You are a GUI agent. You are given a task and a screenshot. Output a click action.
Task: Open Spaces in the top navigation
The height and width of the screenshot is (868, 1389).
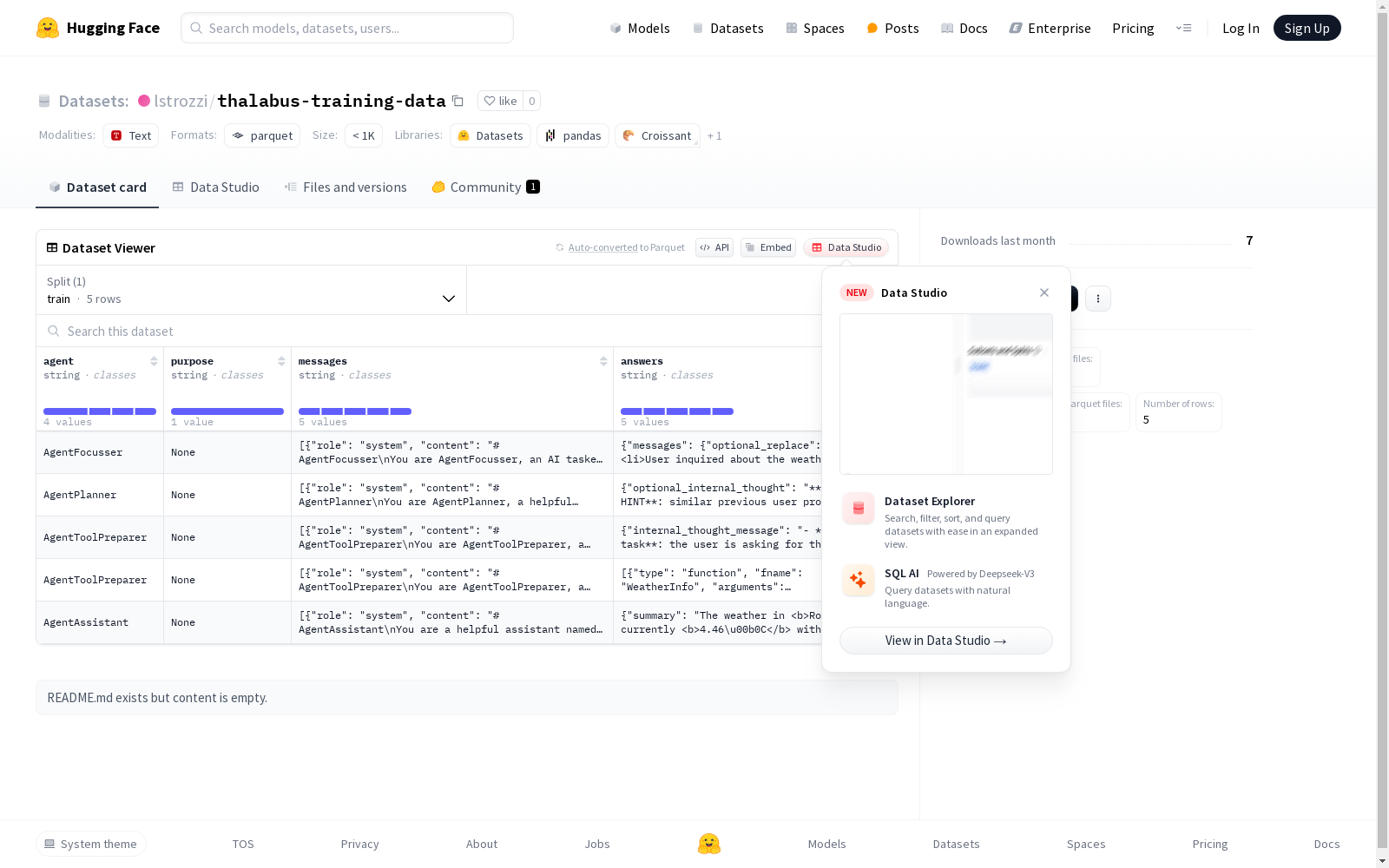click(x=815, y=28)
